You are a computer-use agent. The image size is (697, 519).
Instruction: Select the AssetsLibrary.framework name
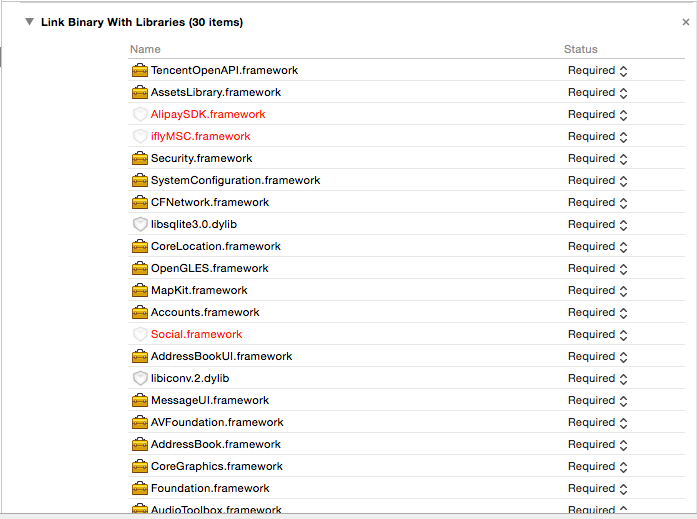click(216, 92)
